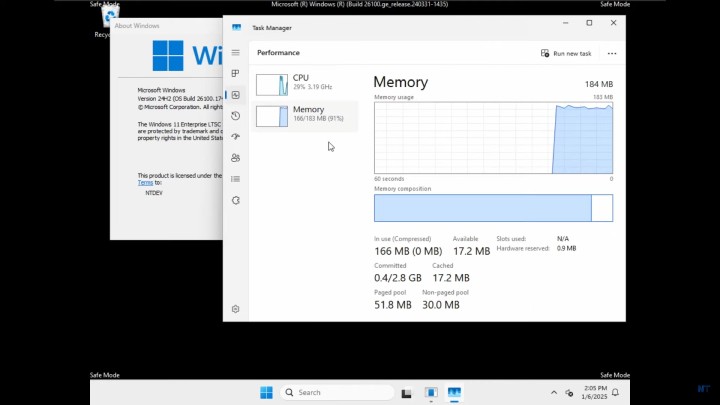Screen dimensions: 720x405
Task: Switch to the Users page icon
Action: 236,157
